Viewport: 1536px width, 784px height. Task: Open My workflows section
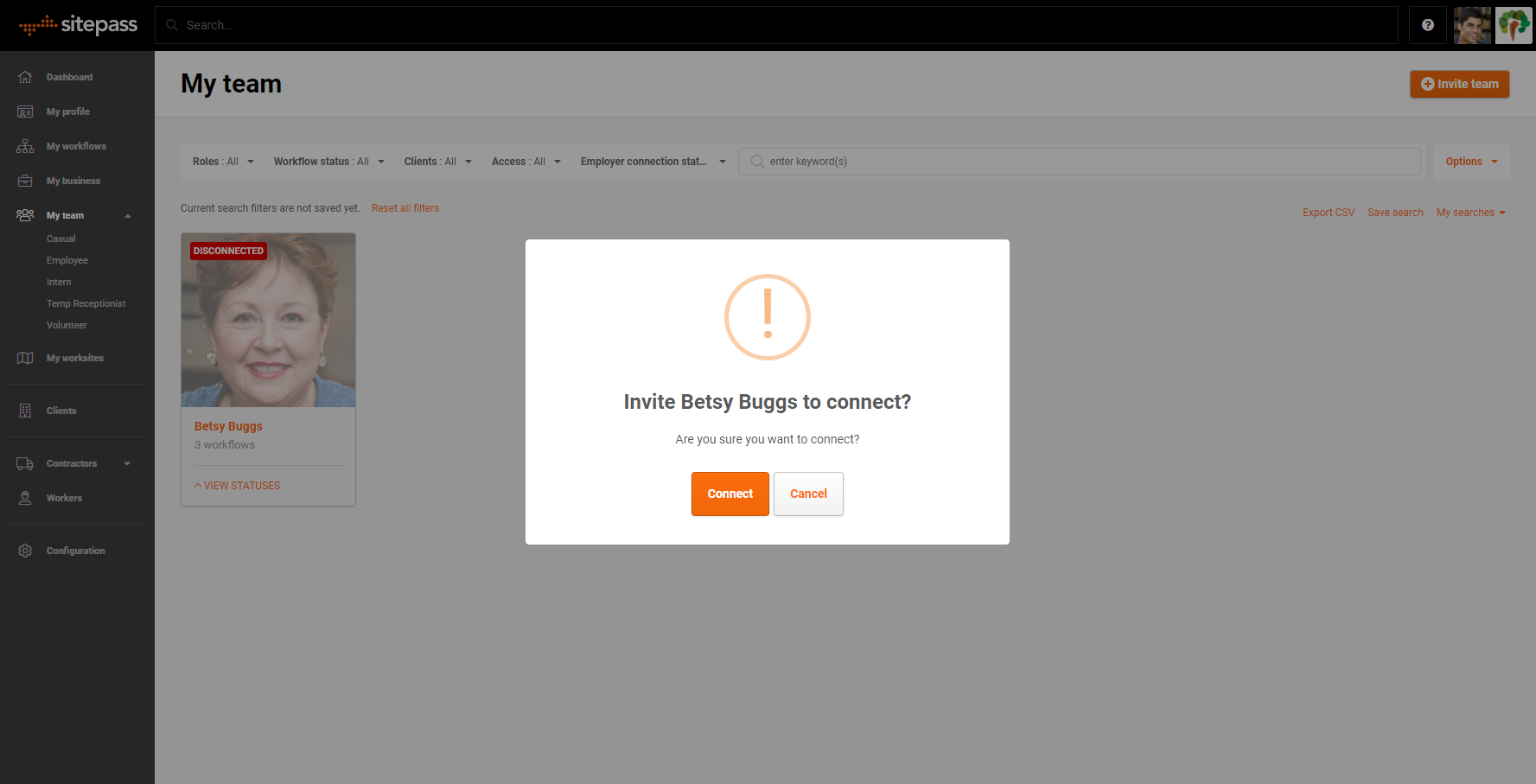click(x=76, y=146)
